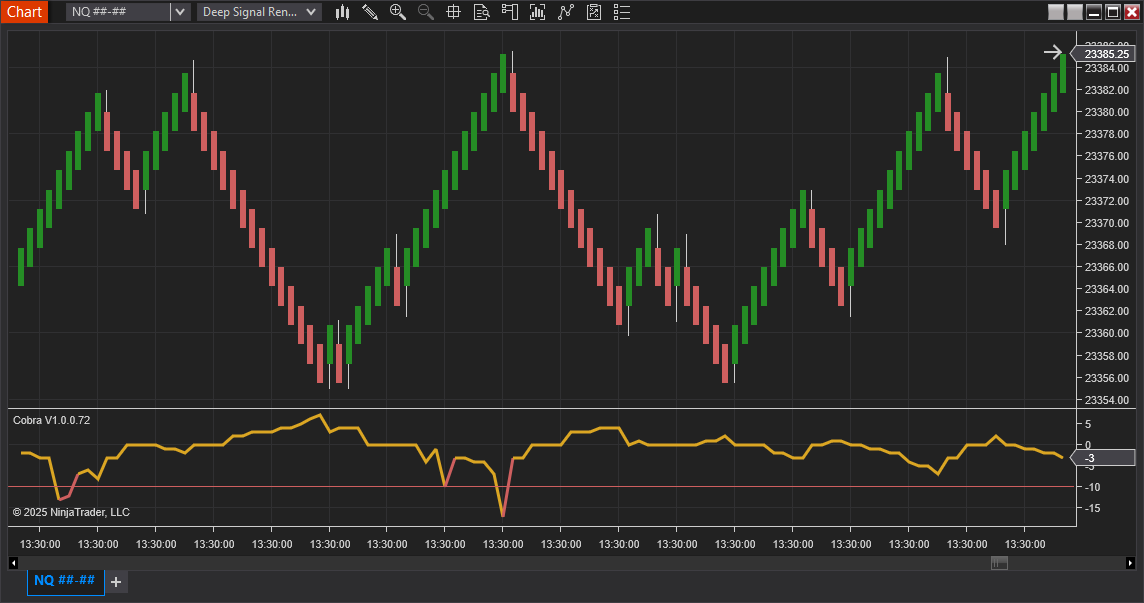Click the zoom out magnifier

[x=426, y=12]
